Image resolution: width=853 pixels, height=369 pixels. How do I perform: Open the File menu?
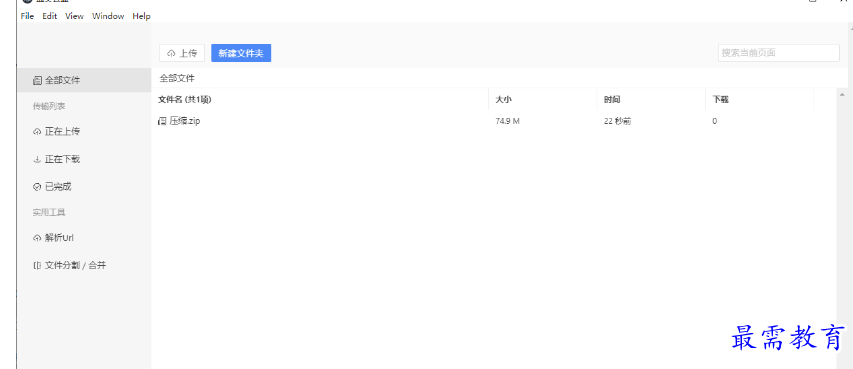[27, 16]
